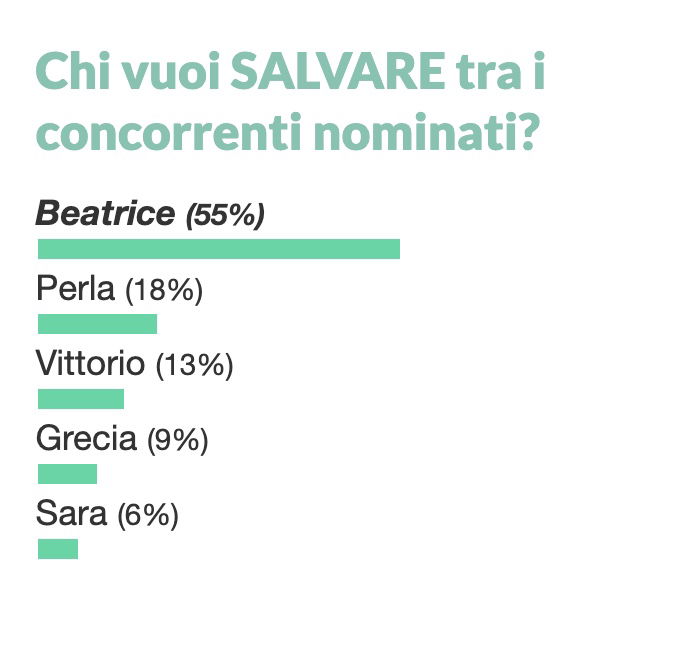Click Perla's green result bar
The height and width of the screenshot is (648, 700).
(x=97, y=324)
